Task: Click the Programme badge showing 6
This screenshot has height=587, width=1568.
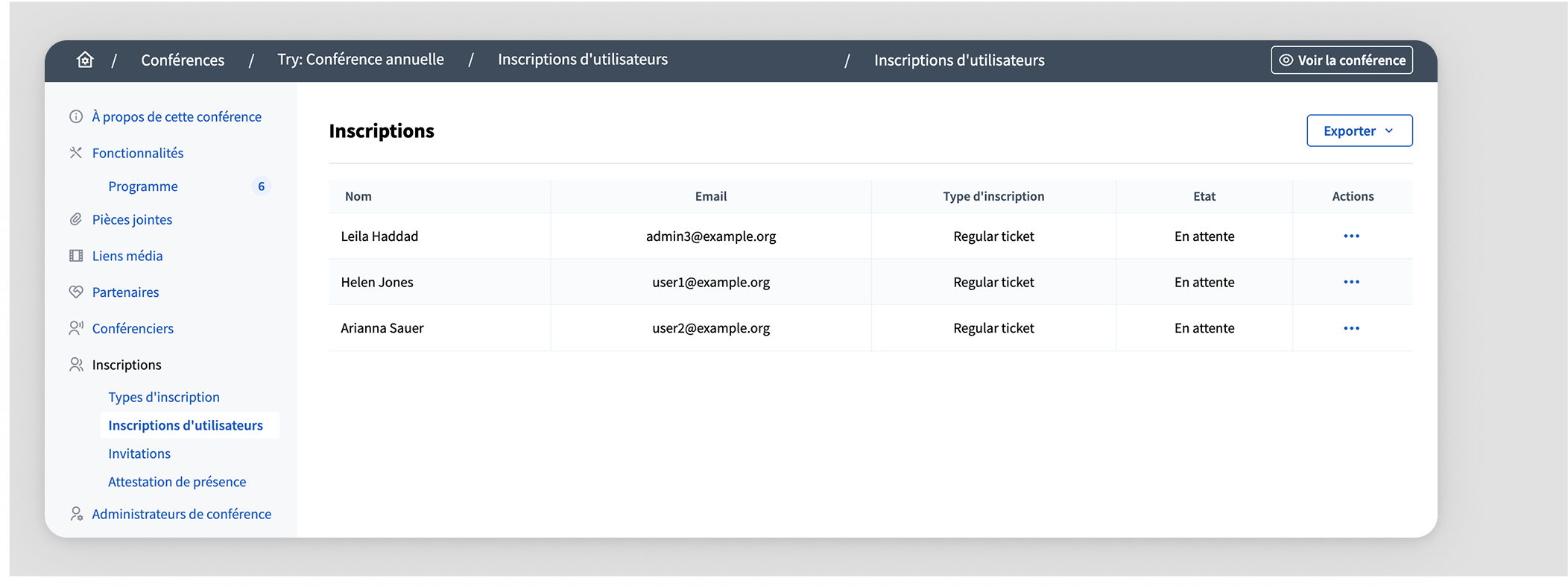Action: tap(261, 186)
